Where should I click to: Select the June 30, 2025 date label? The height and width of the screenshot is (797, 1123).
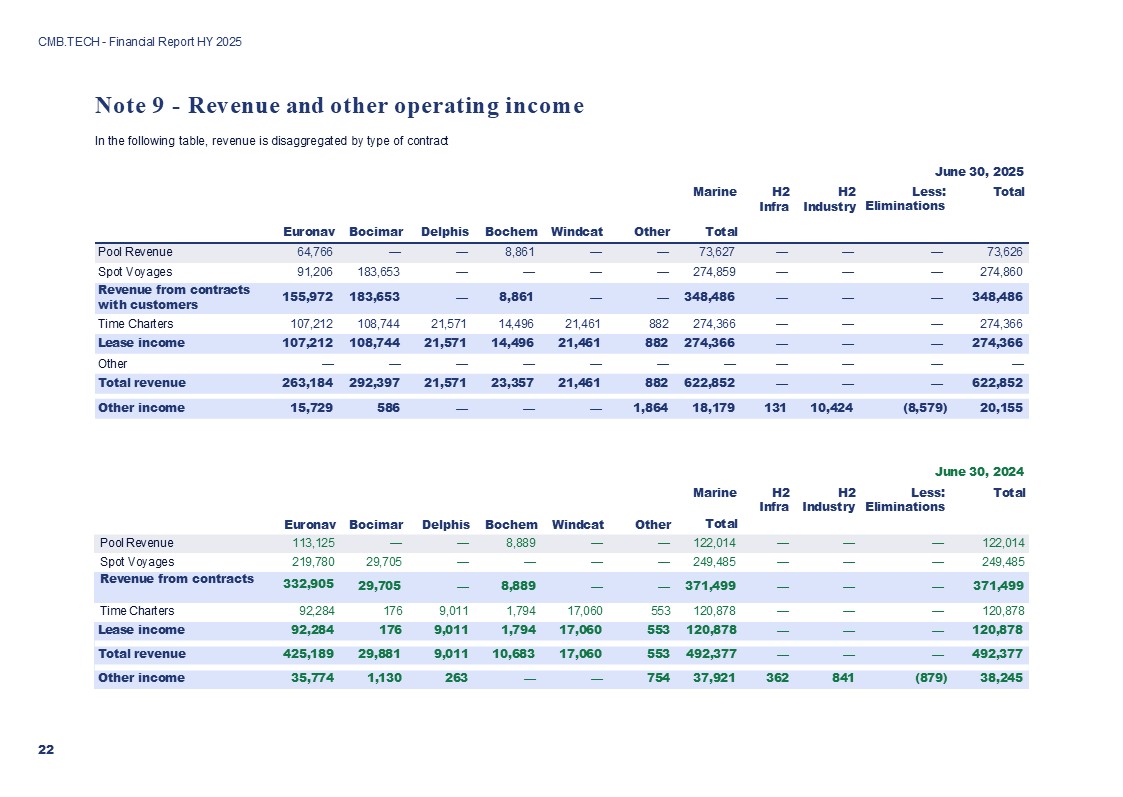[979, 171]
